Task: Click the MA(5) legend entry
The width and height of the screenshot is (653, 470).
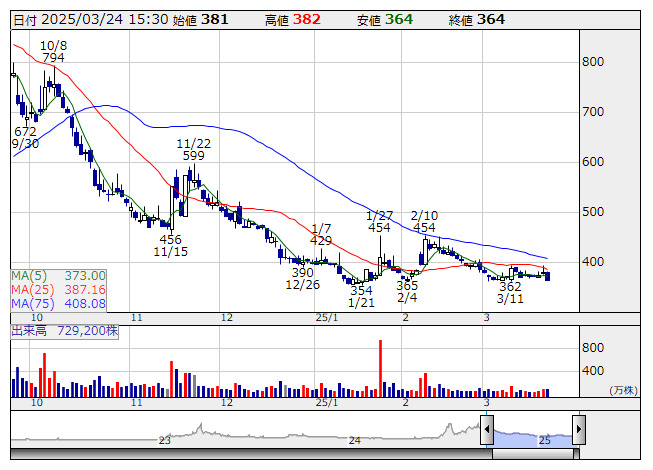Action: (58, 275)
